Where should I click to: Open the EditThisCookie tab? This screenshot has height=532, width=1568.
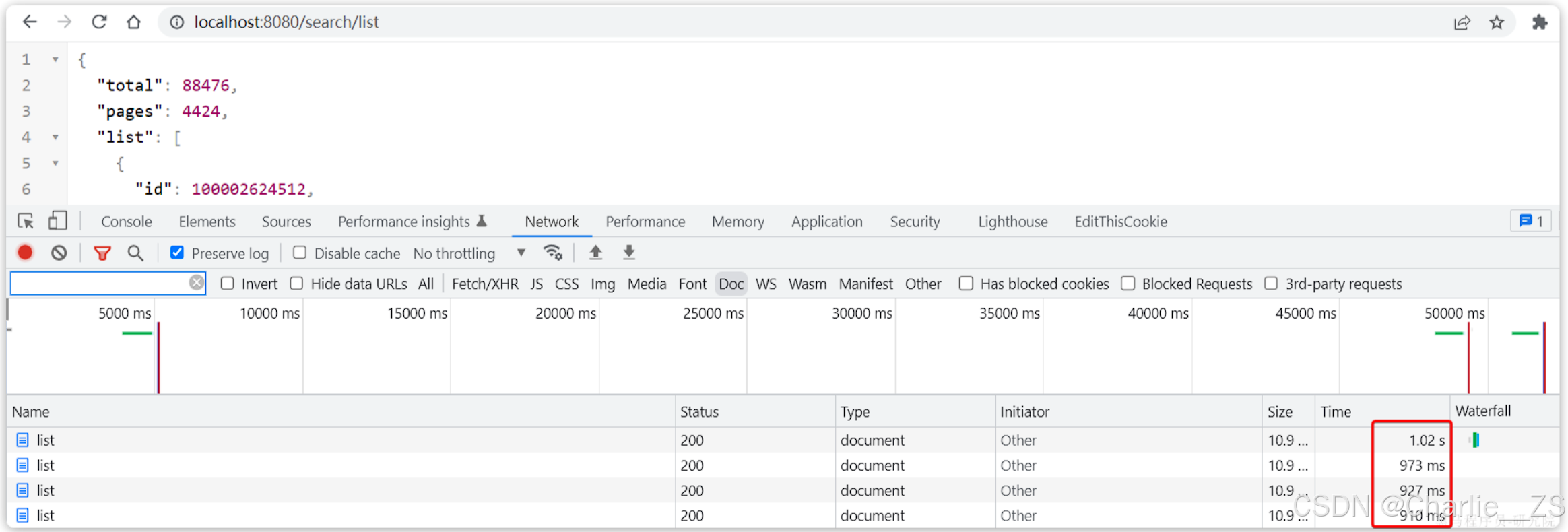(1121, 222)
